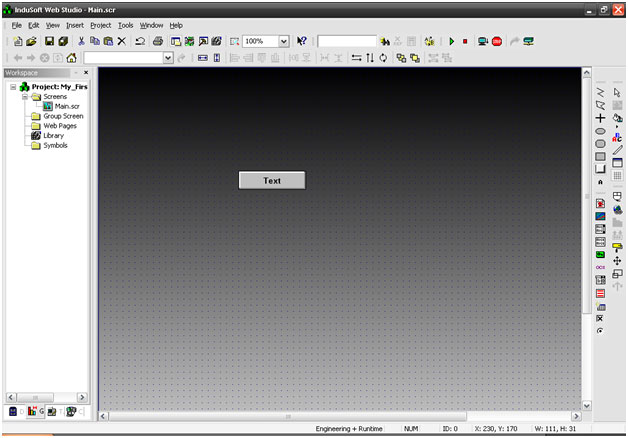Select the Button object tool
The height and width of the screenshot is (438, 628).
(x=600, y=169)
